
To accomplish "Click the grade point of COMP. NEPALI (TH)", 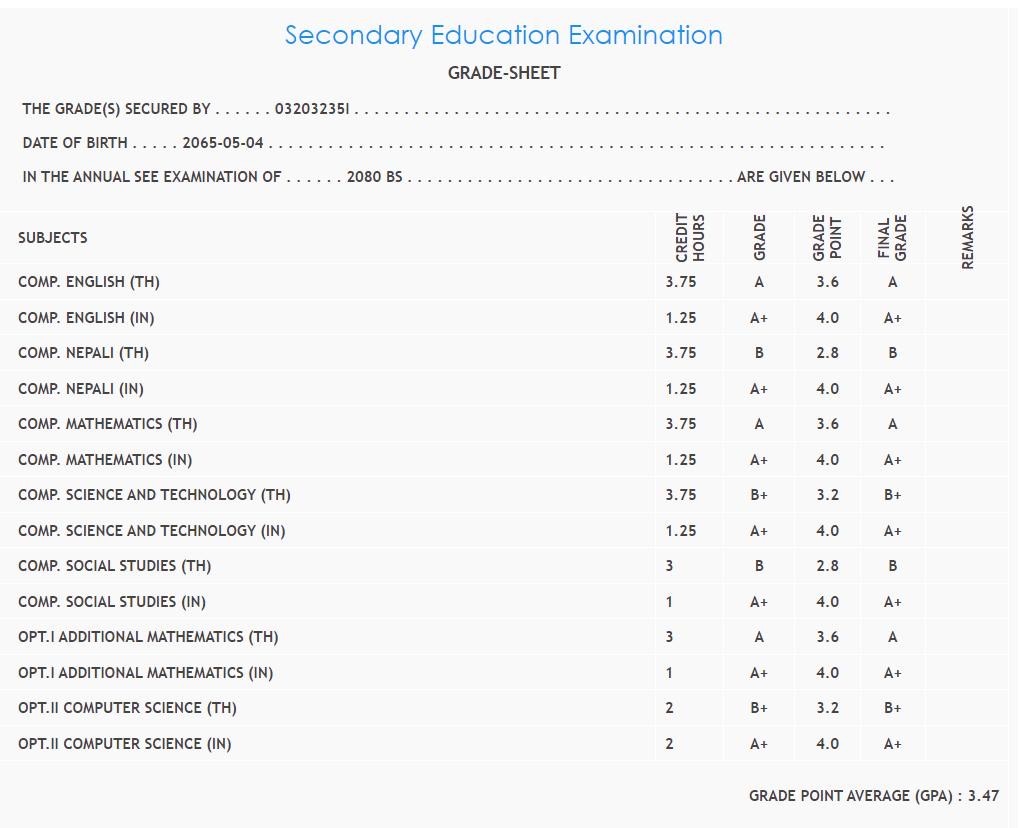I will [x=827, y=353].
